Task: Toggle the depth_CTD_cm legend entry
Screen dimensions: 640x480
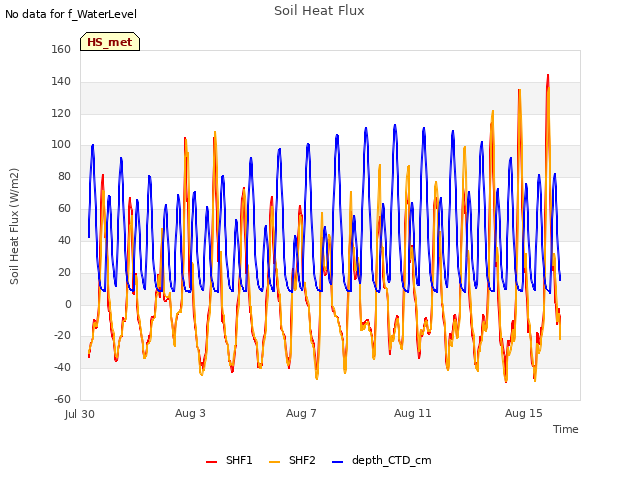Action: pyautogui.click(x=382, y=460)
